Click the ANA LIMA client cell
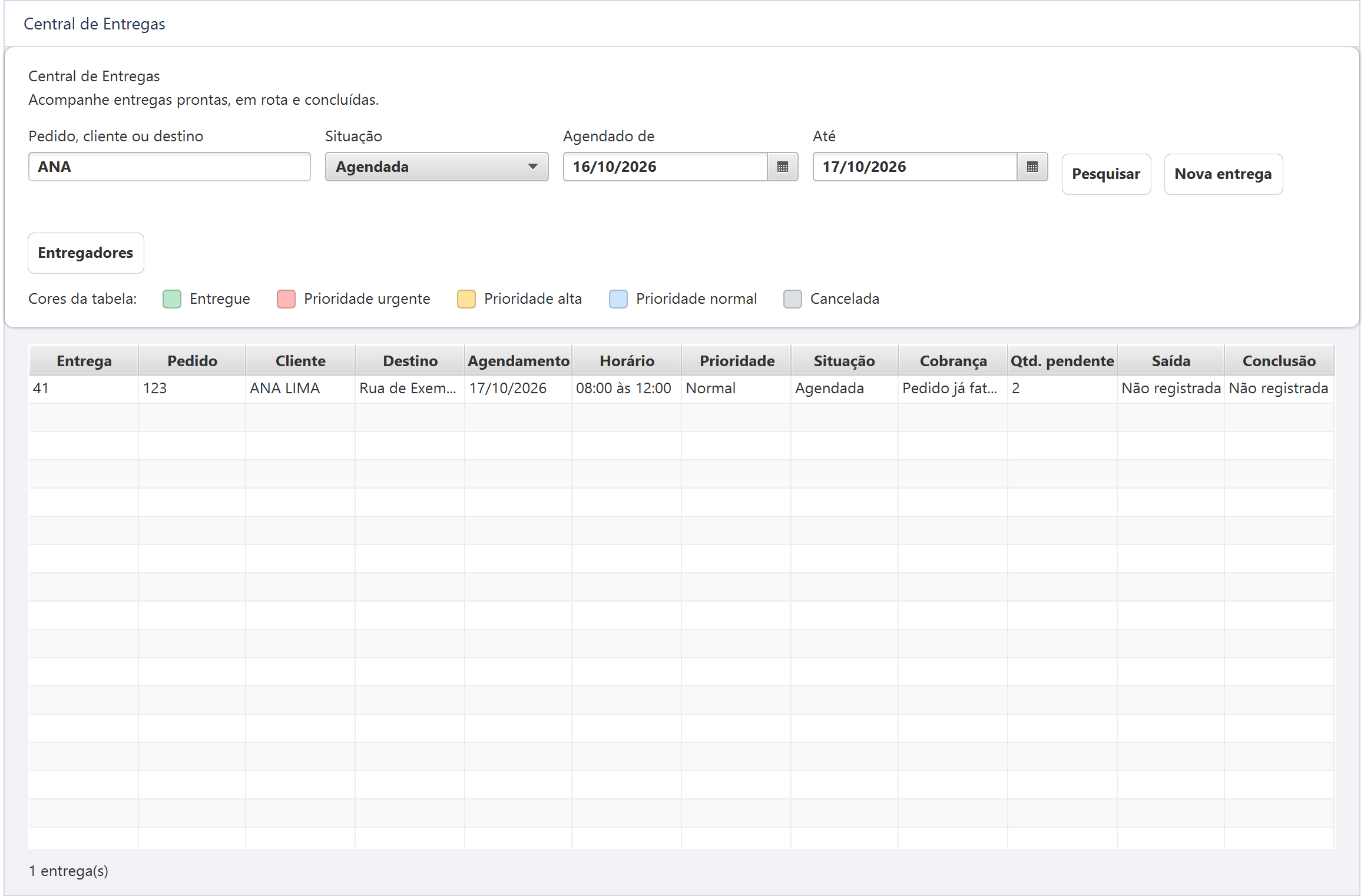1364x896 pixels. [x=300, y=389]
